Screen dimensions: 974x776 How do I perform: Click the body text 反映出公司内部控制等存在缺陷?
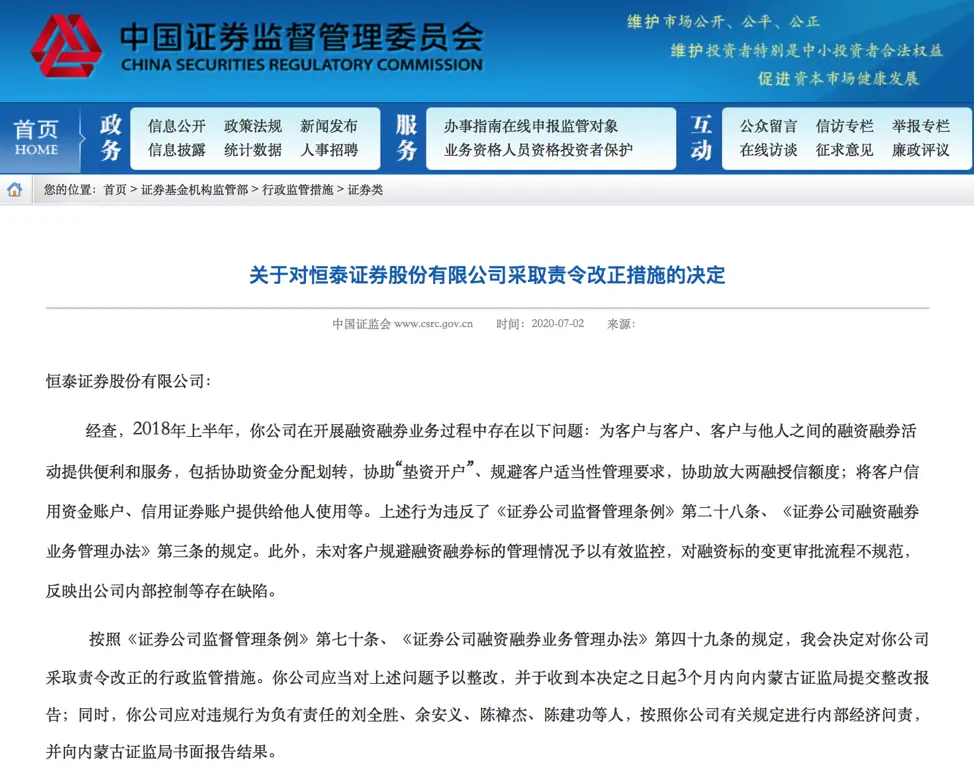coord(158,591)
